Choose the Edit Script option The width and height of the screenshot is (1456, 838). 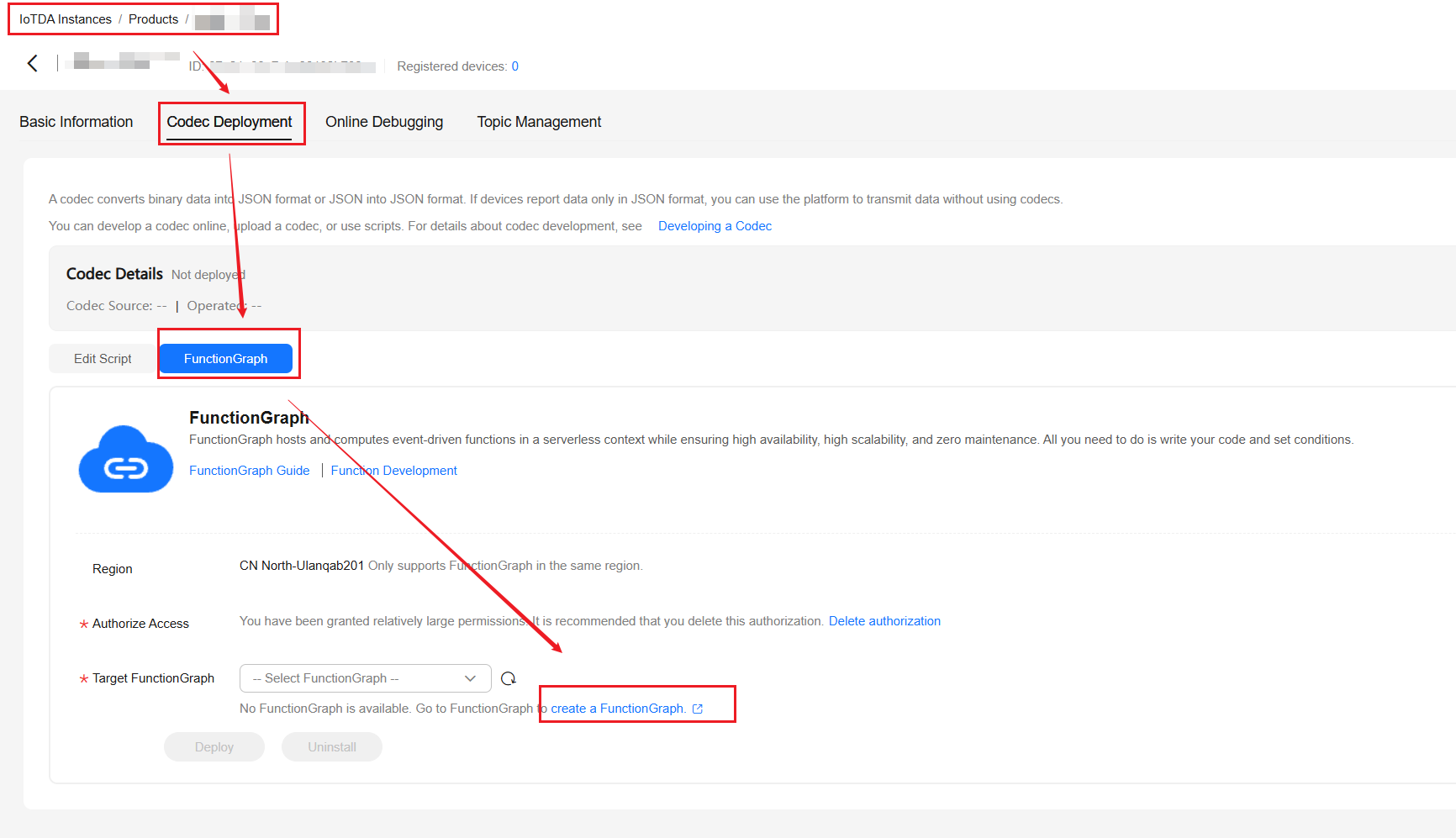pos(103,359)
